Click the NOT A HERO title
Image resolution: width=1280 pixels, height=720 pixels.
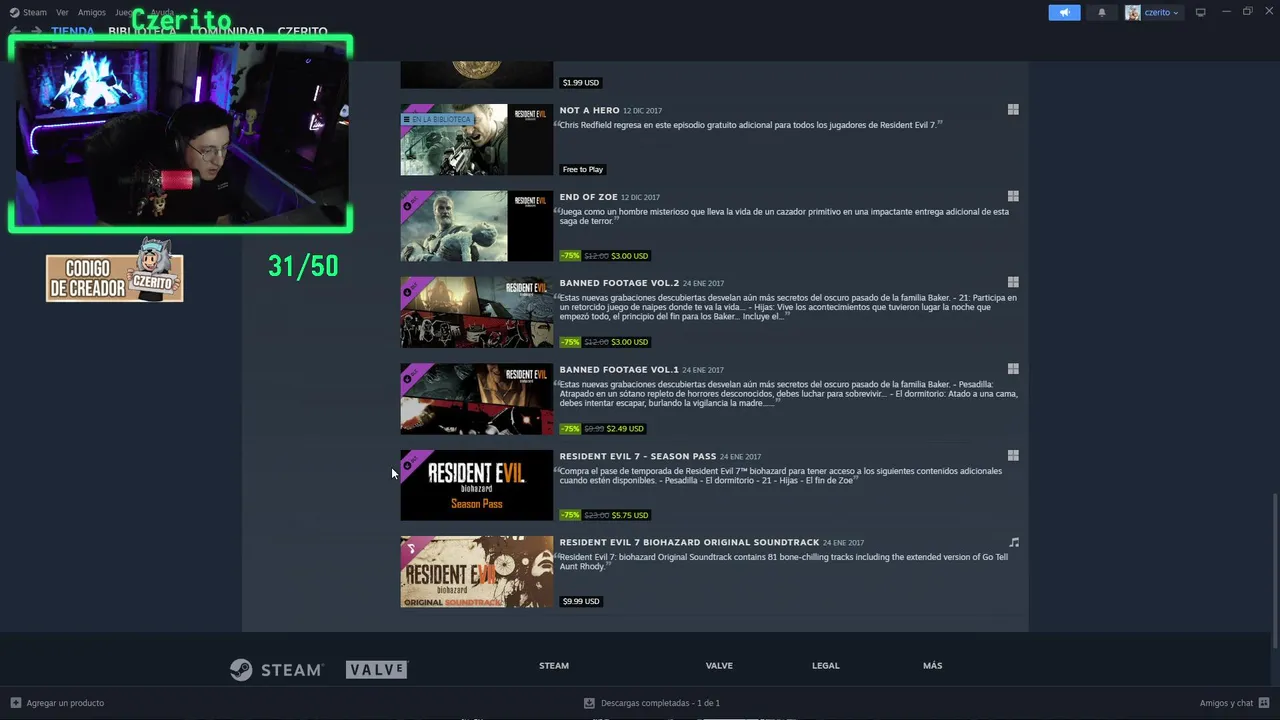589,110
